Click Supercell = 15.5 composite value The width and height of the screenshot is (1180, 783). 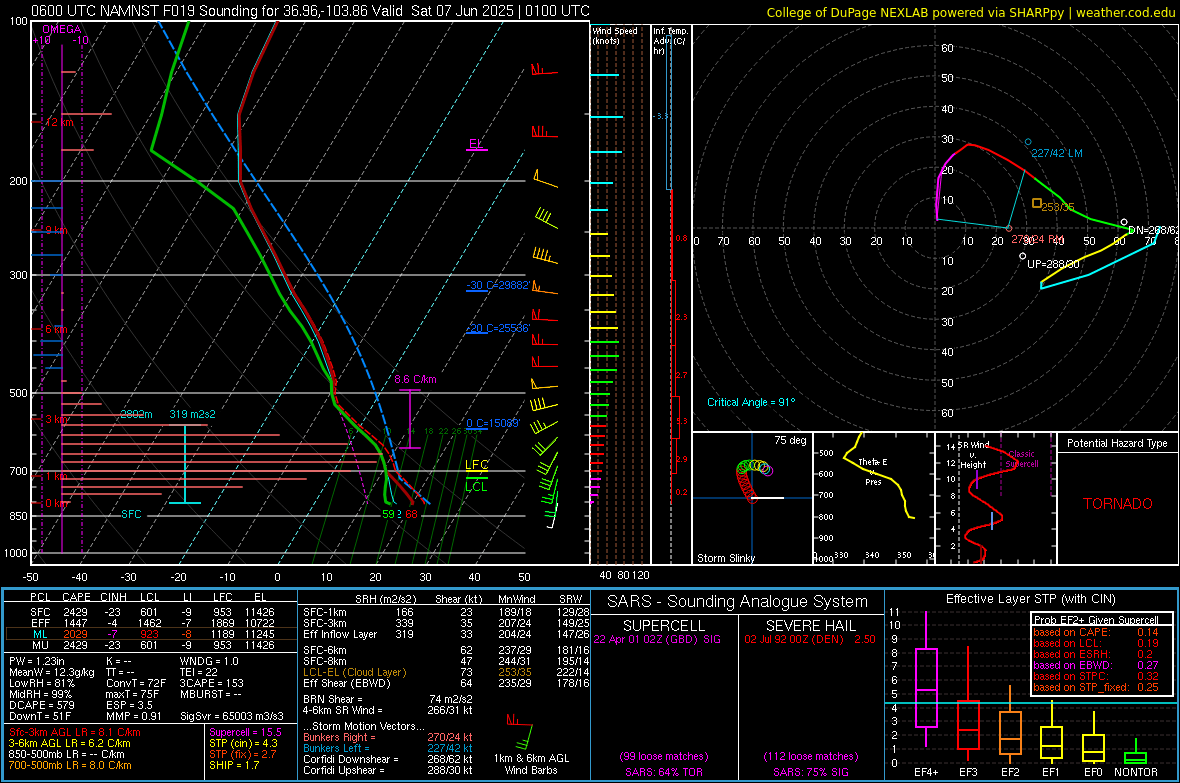(x=245, y=733)
